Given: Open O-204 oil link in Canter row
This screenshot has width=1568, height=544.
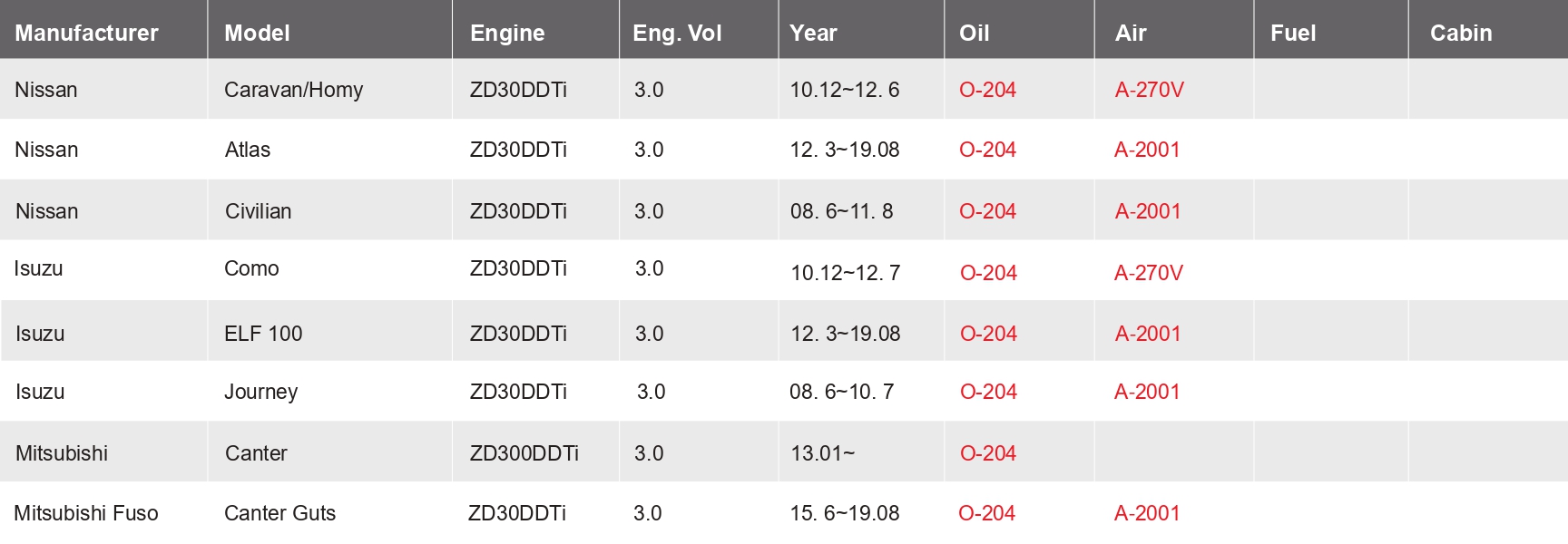Looking at the screenshot, I should (988, 453).
